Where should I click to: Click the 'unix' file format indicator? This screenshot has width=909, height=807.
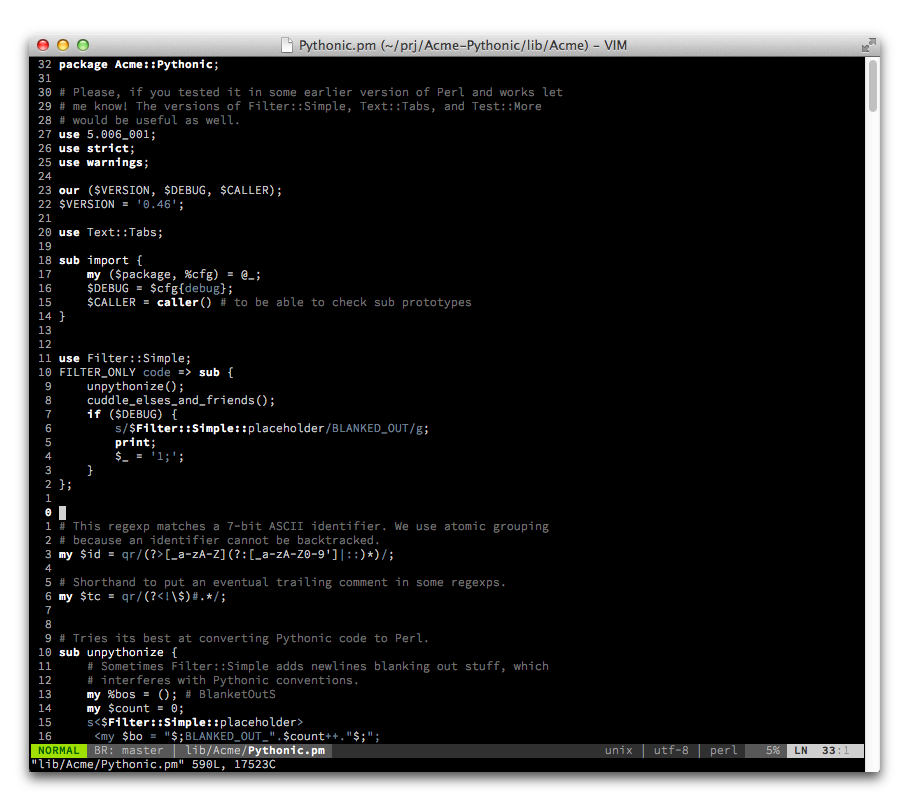pyautogui.click(x=619, y=750)
